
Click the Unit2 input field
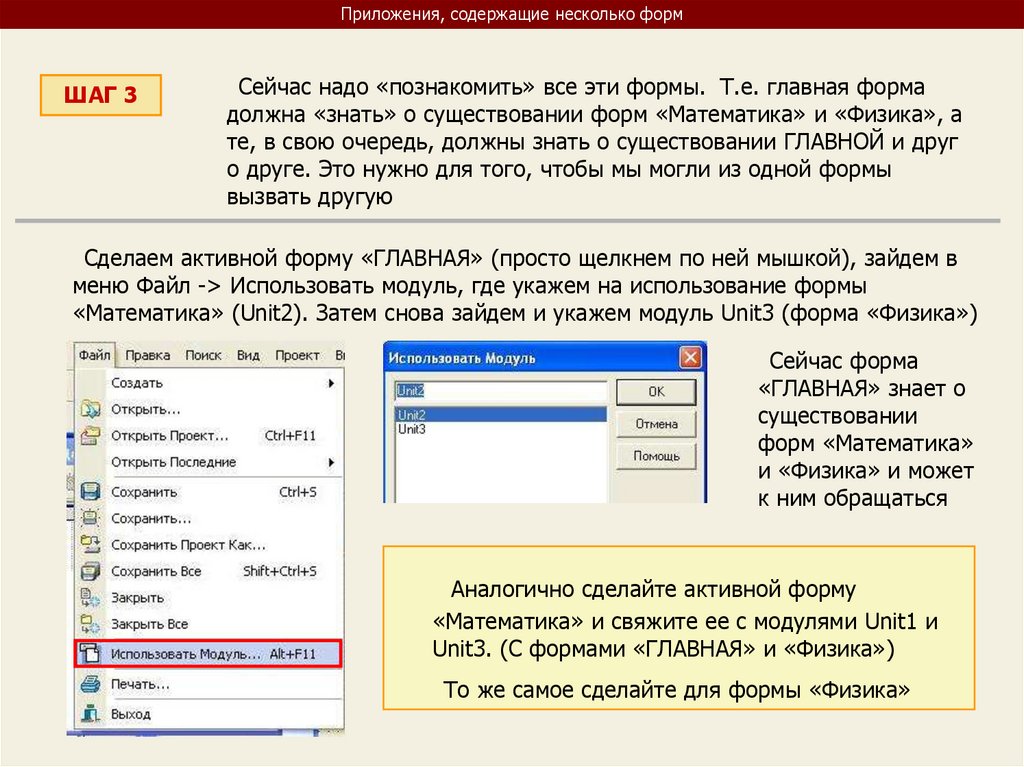coord(501,391)
